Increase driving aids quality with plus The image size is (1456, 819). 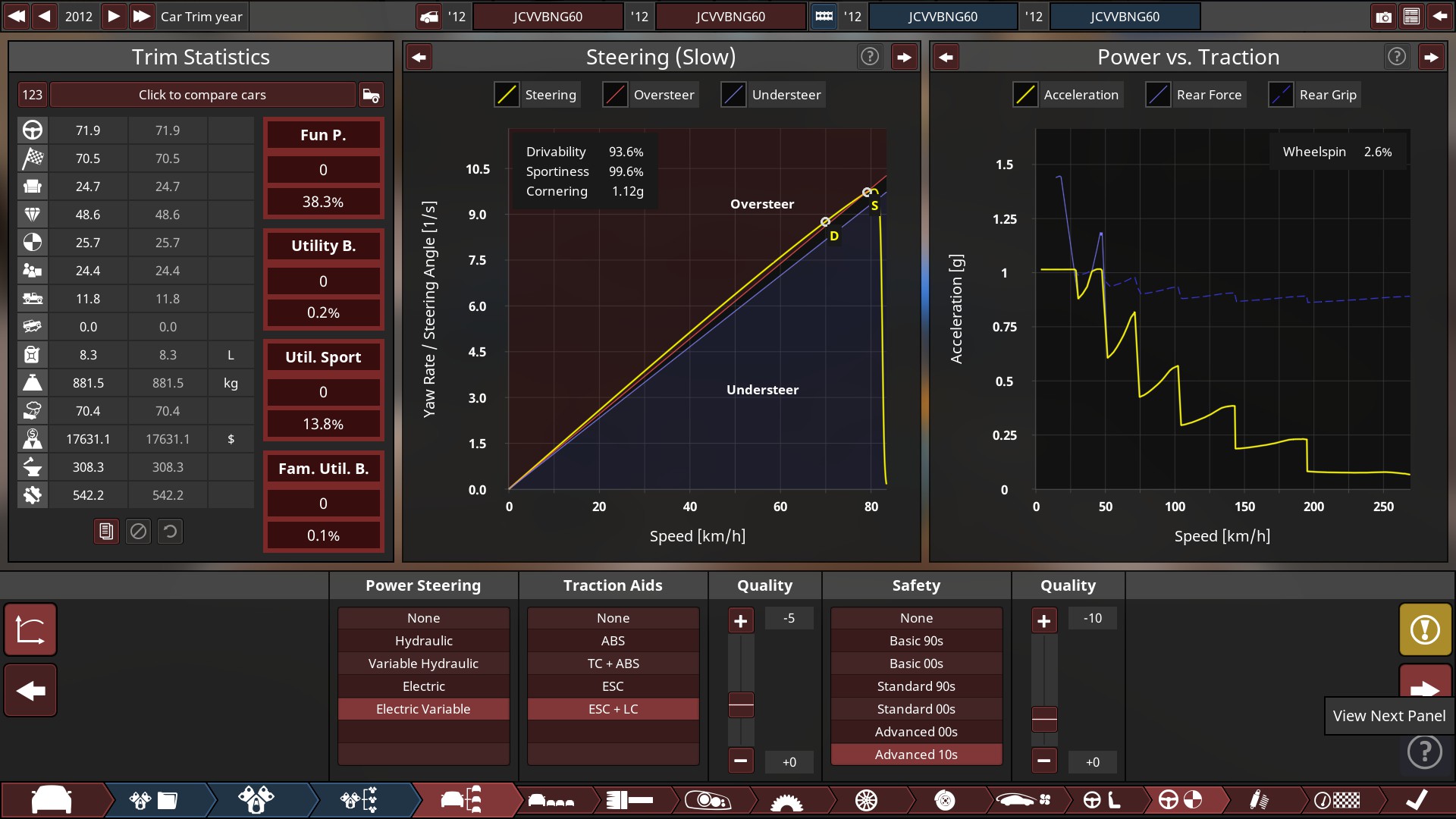[x=741, y=621]
